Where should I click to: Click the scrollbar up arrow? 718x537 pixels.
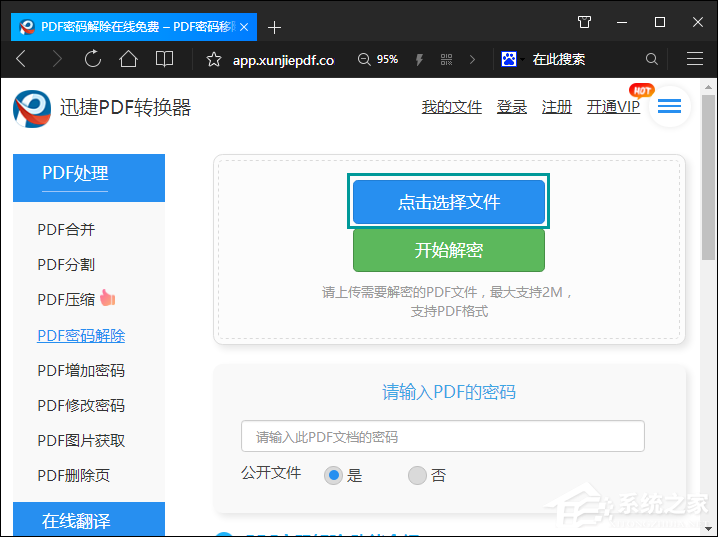tap(708, 87)
